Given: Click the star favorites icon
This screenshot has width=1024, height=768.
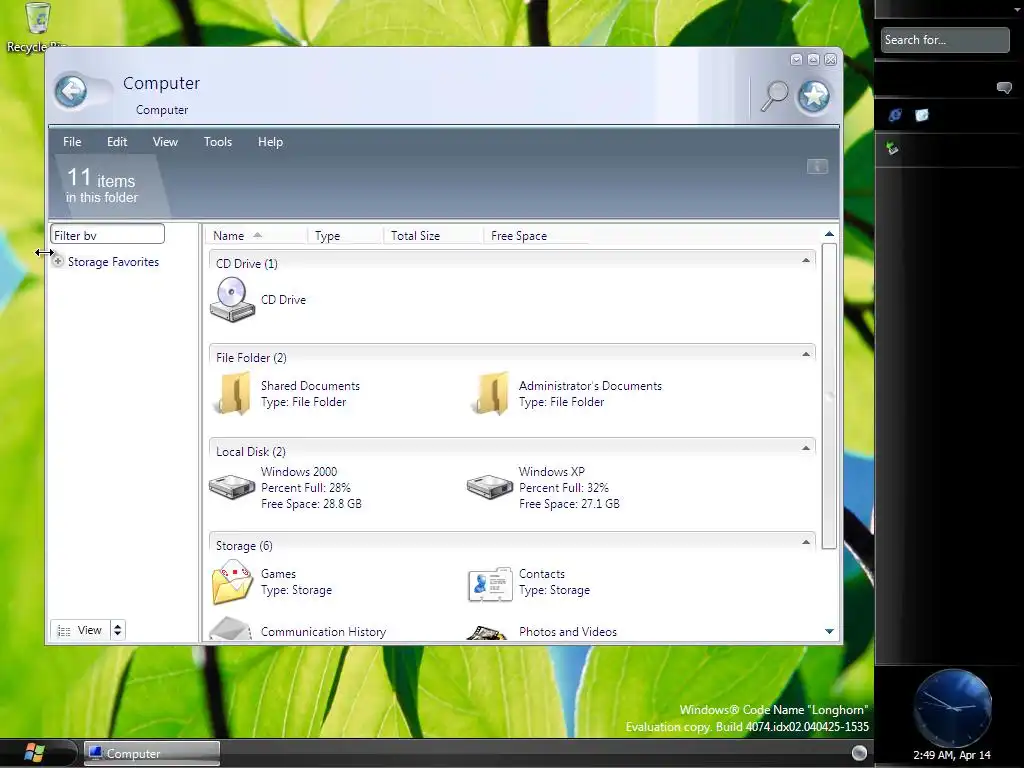Looking at the screenshot, I should point(814,97).
